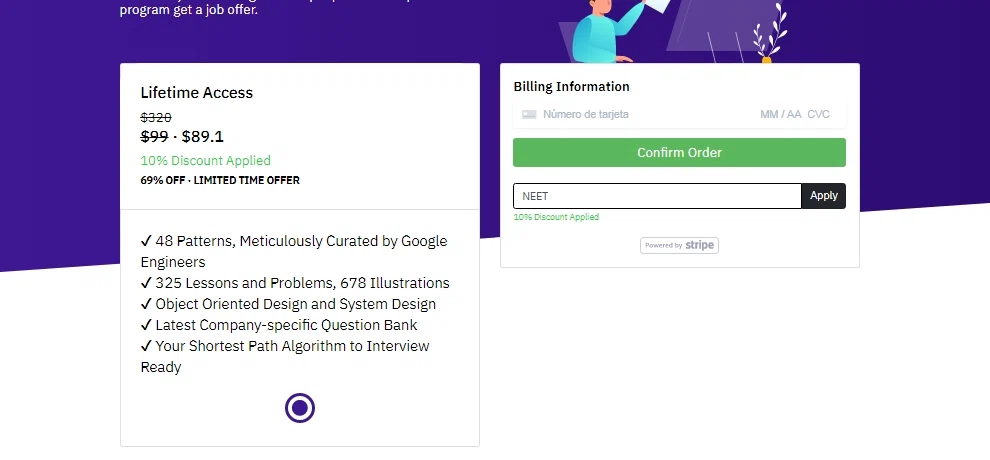Viewport: 990px width, 460px height.
Task: Click the Confirm Order button
Action: tap(679, 153)
